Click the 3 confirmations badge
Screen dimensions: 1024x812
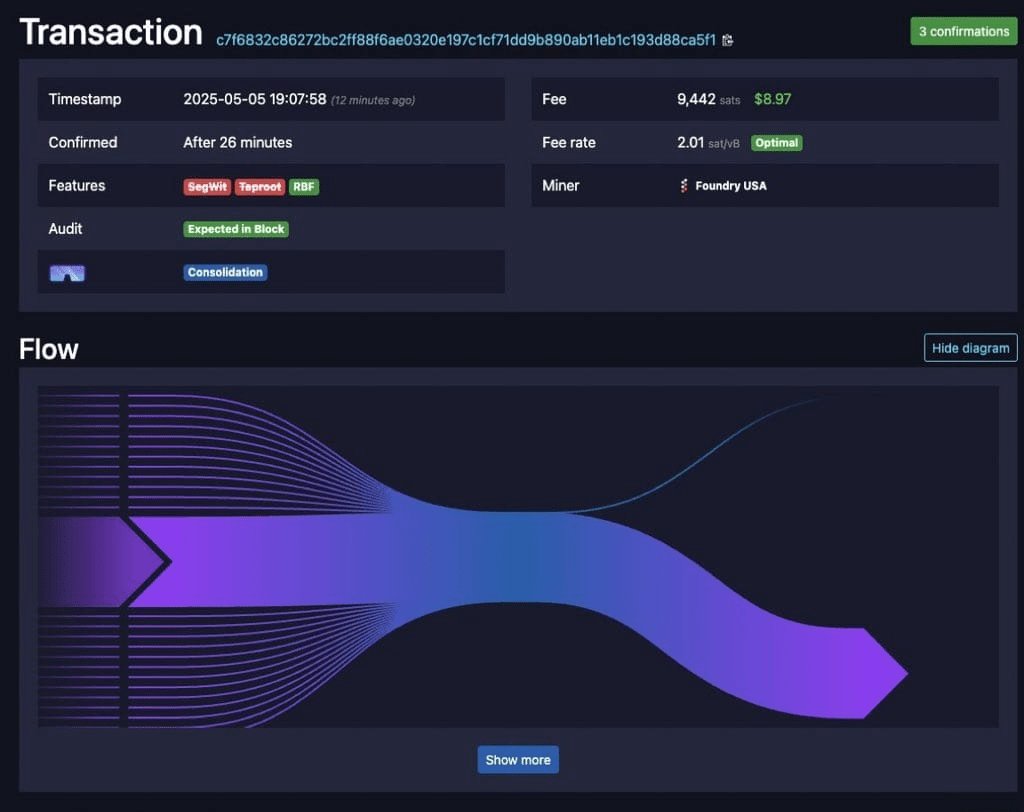coord(963,31)
